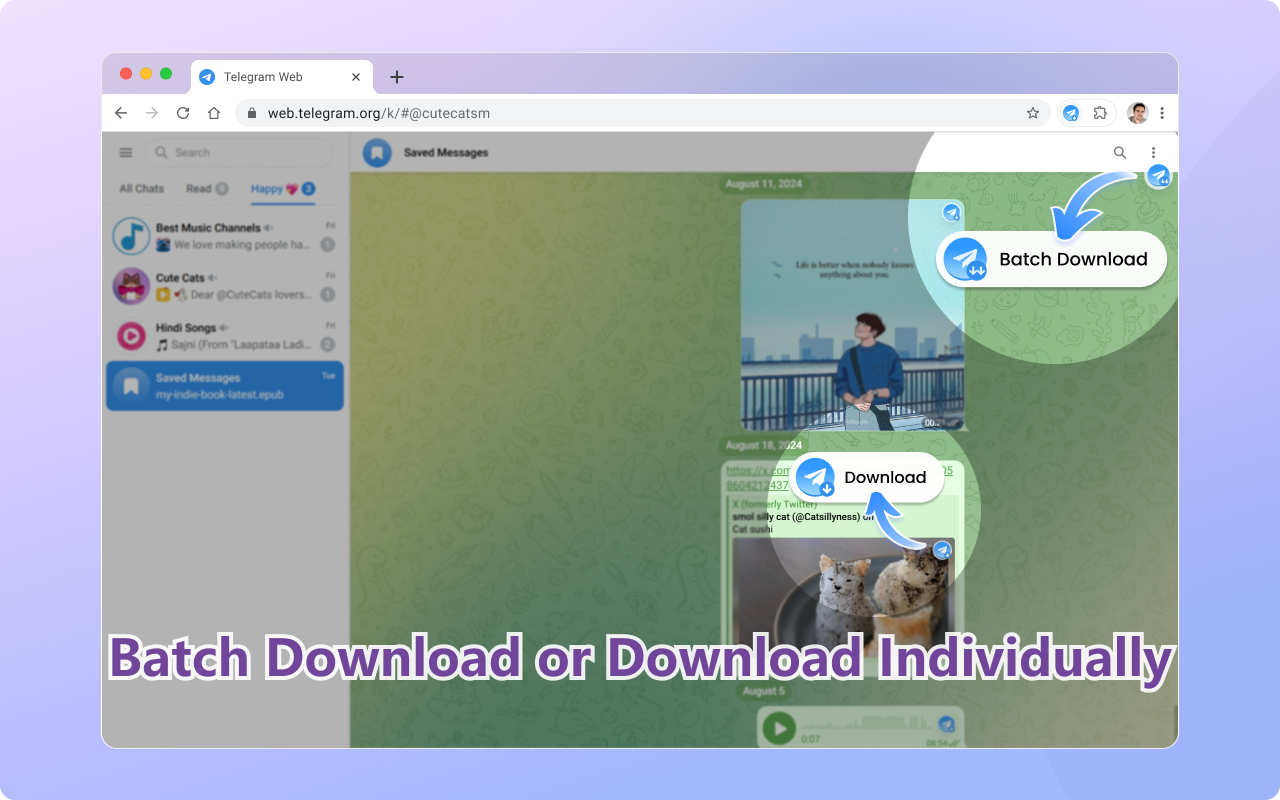The image size is (1280, 800).
Task: Switch to the Read folder tab
Action: [x=207, y=189]
